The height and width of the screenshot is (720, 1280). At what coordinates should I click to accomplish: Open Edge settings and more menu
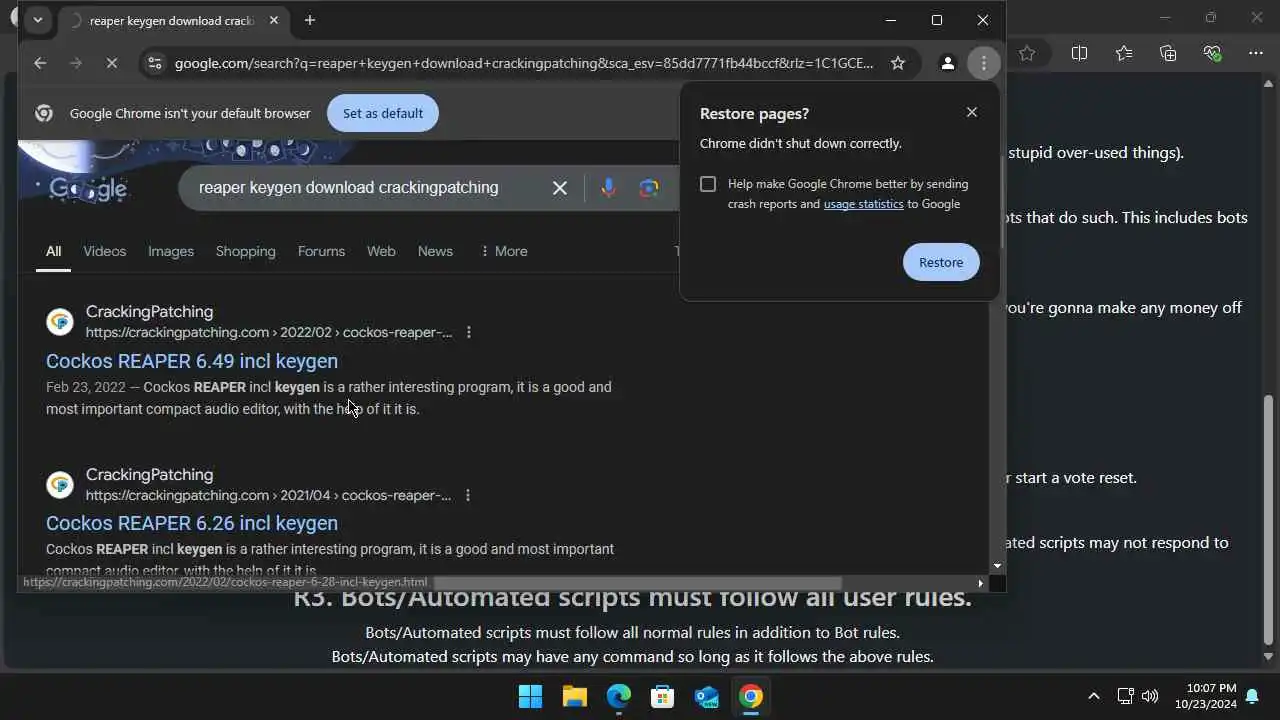[x=1256, y=54]
